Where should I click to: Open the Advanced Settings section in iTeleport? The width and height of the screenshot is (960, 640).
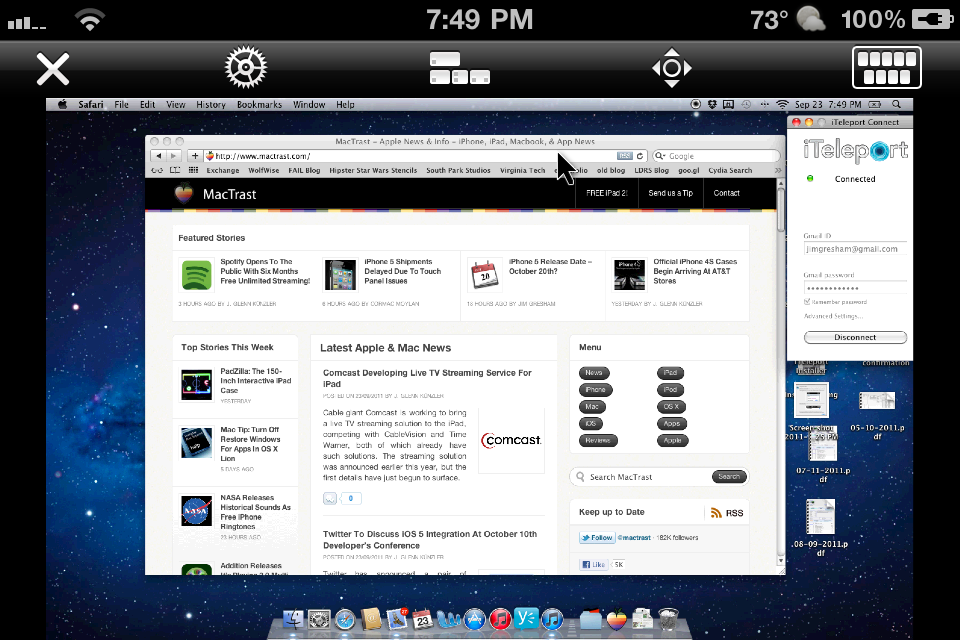pyautogui.click(x=835, y=316)
